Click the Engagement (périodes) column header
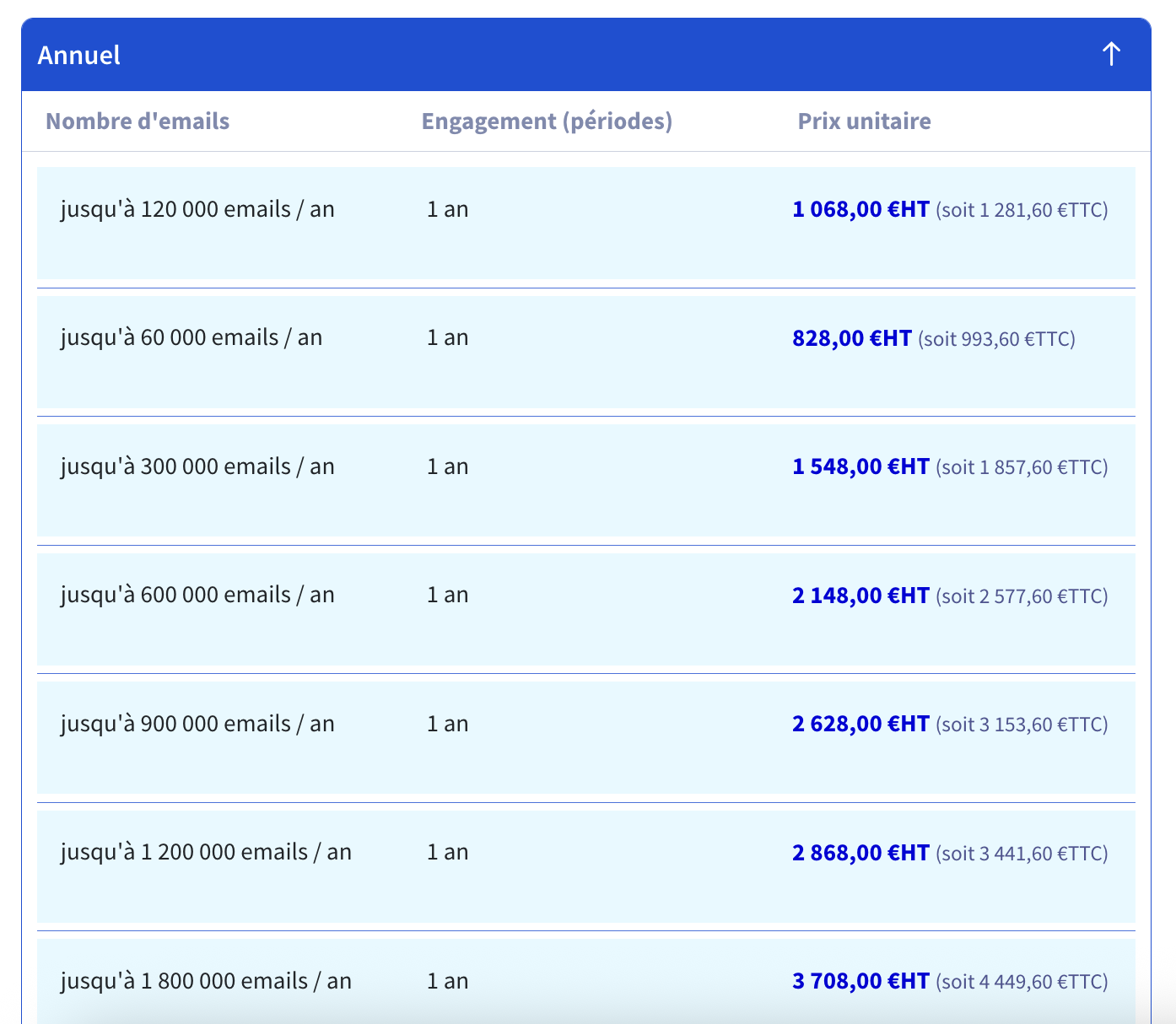This screenshot has height=1024, width=1176. click(x=547, y=121)
